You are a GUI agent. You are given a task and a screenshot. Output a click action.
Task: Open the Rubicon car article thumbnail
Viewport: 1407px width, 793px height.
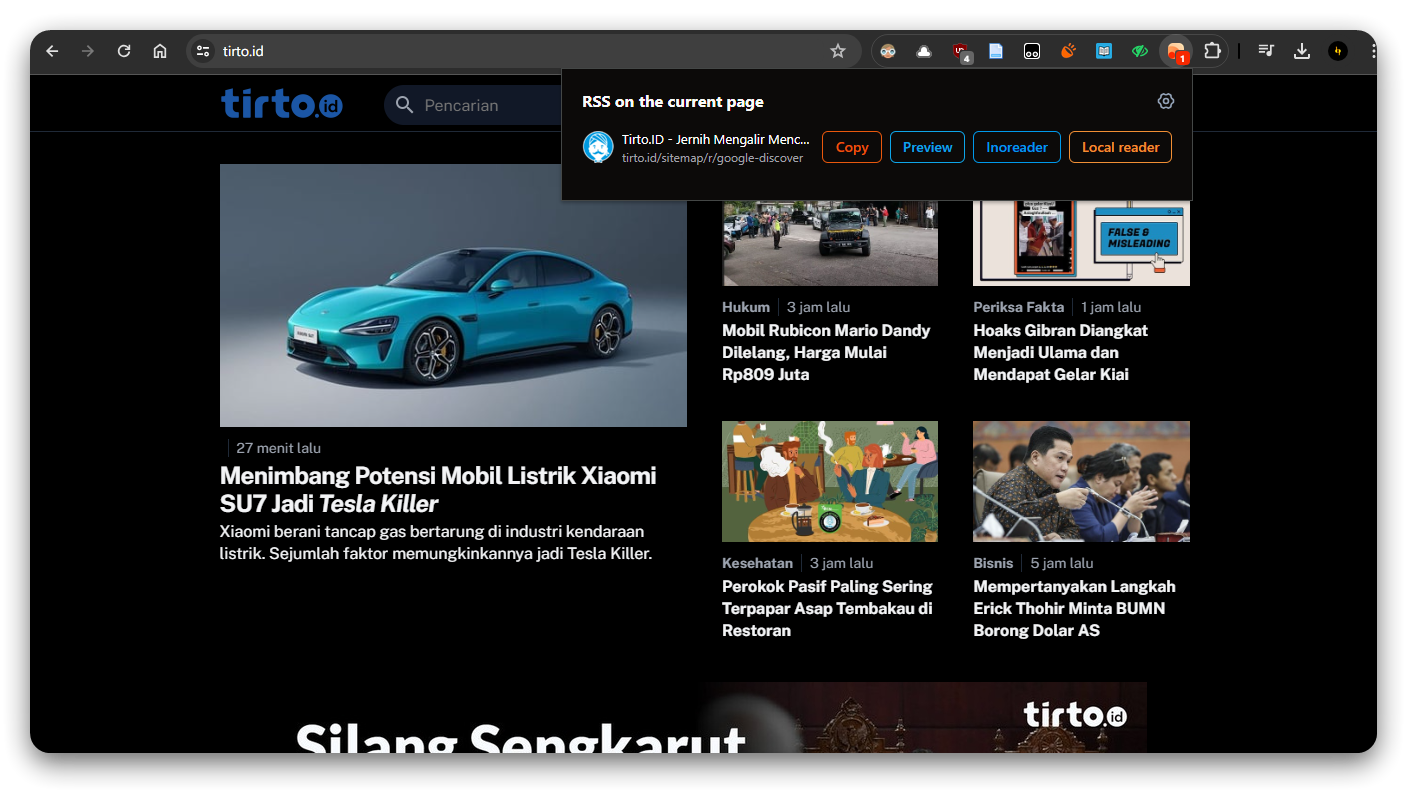tap(830, 243)
